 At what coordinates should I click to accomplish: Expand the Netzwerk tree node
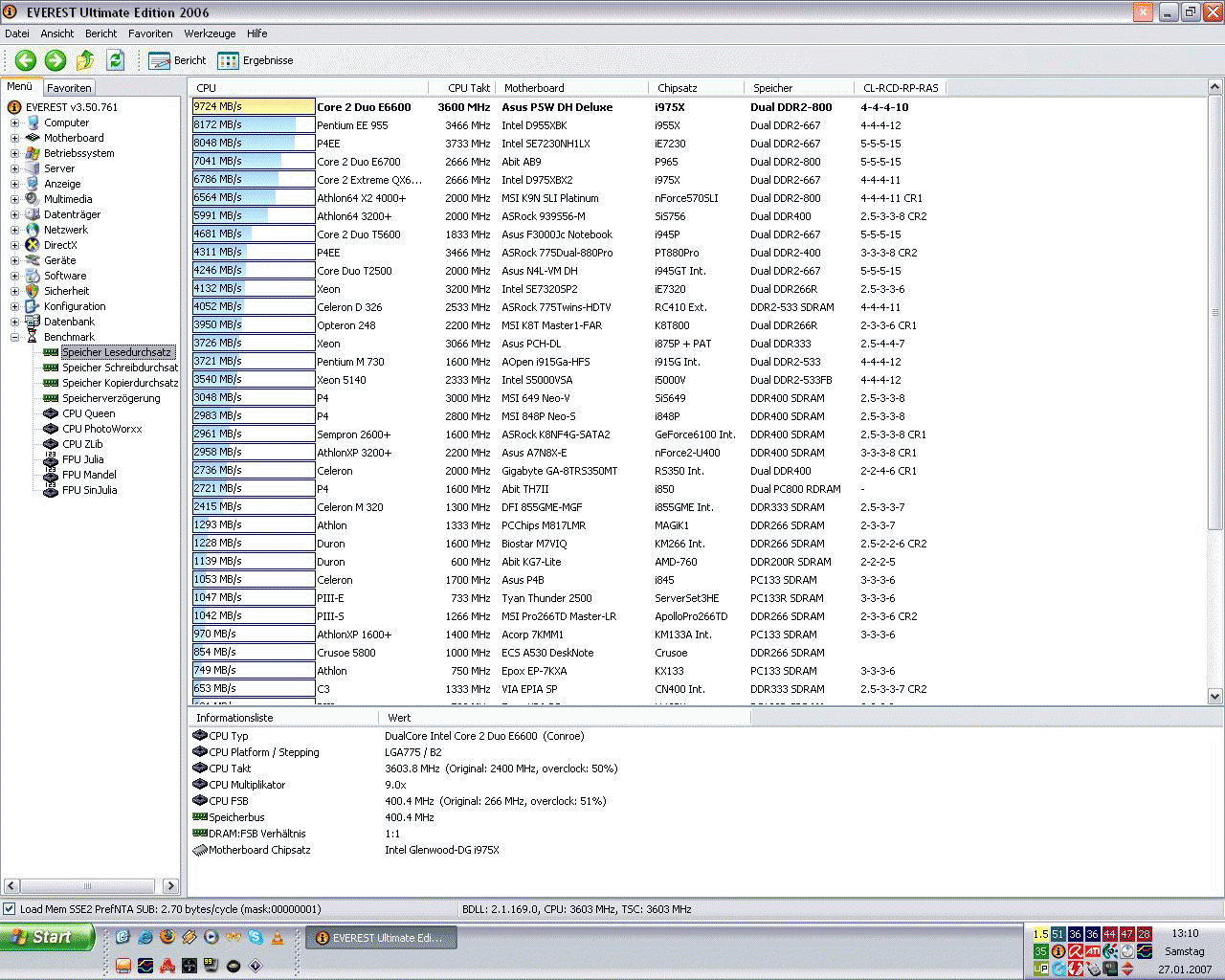(14, 230)
